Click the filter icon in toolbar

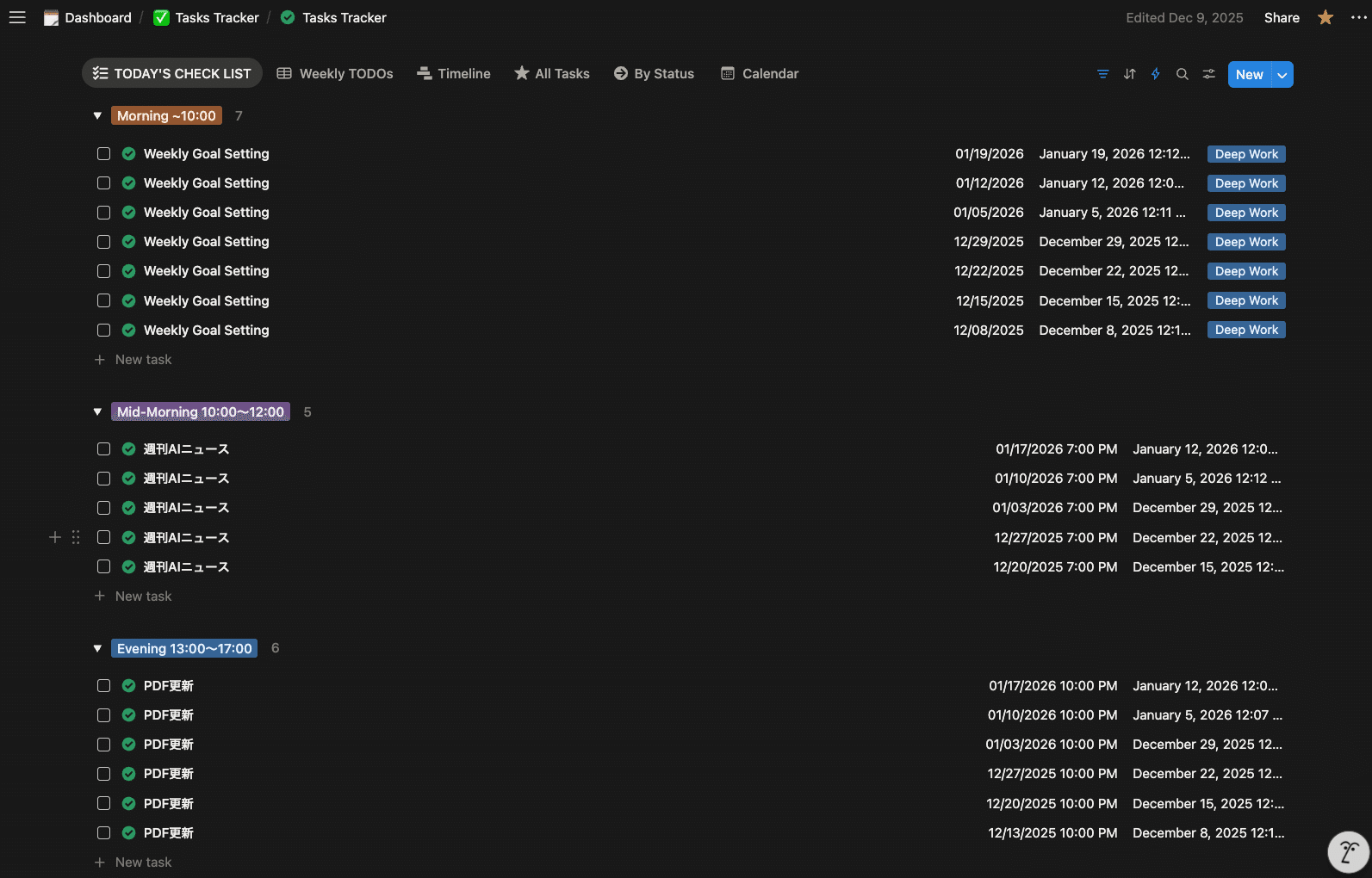[1102, 74]
